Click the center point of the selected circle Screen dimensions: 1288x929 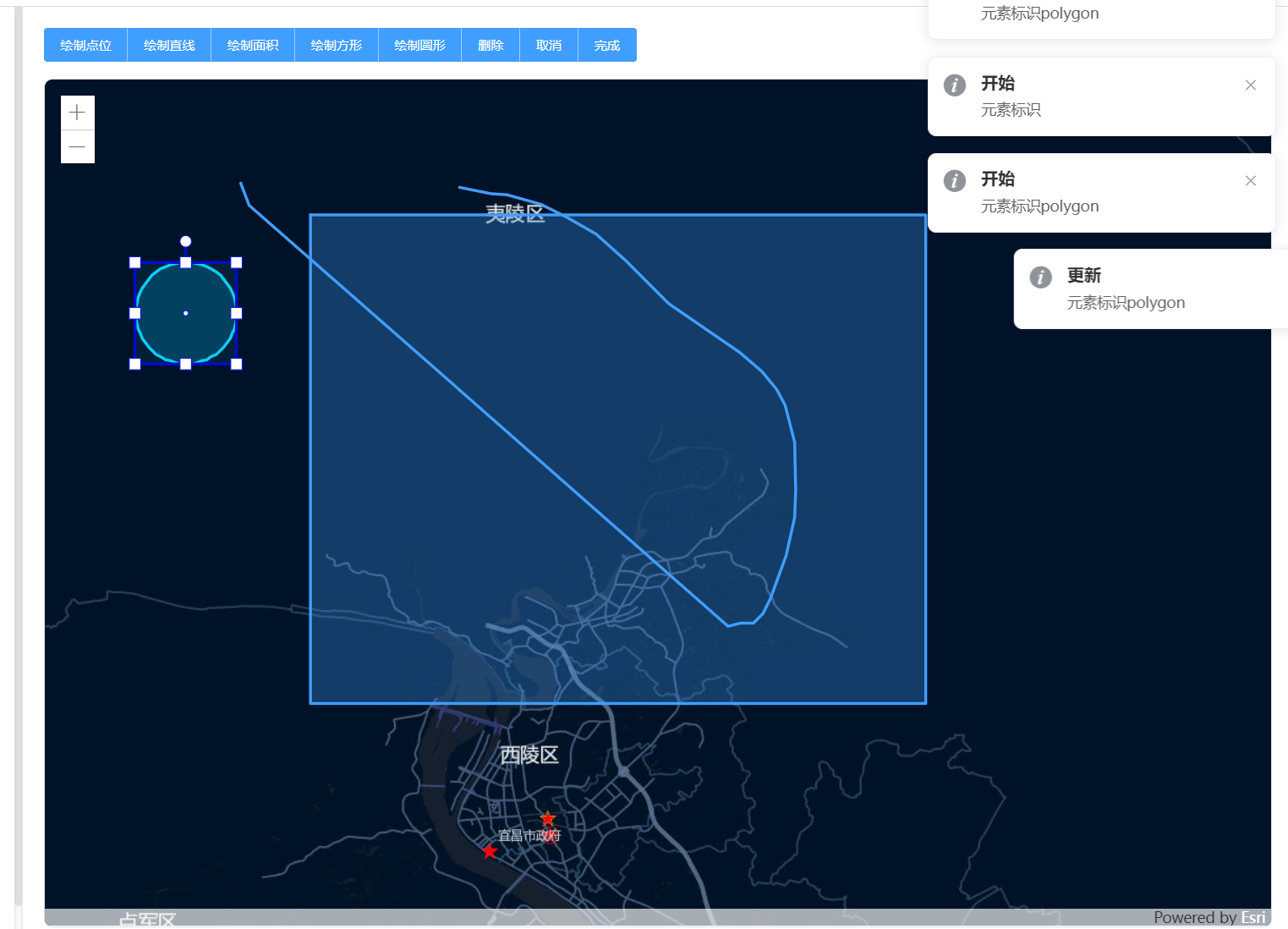click(186, 313)
